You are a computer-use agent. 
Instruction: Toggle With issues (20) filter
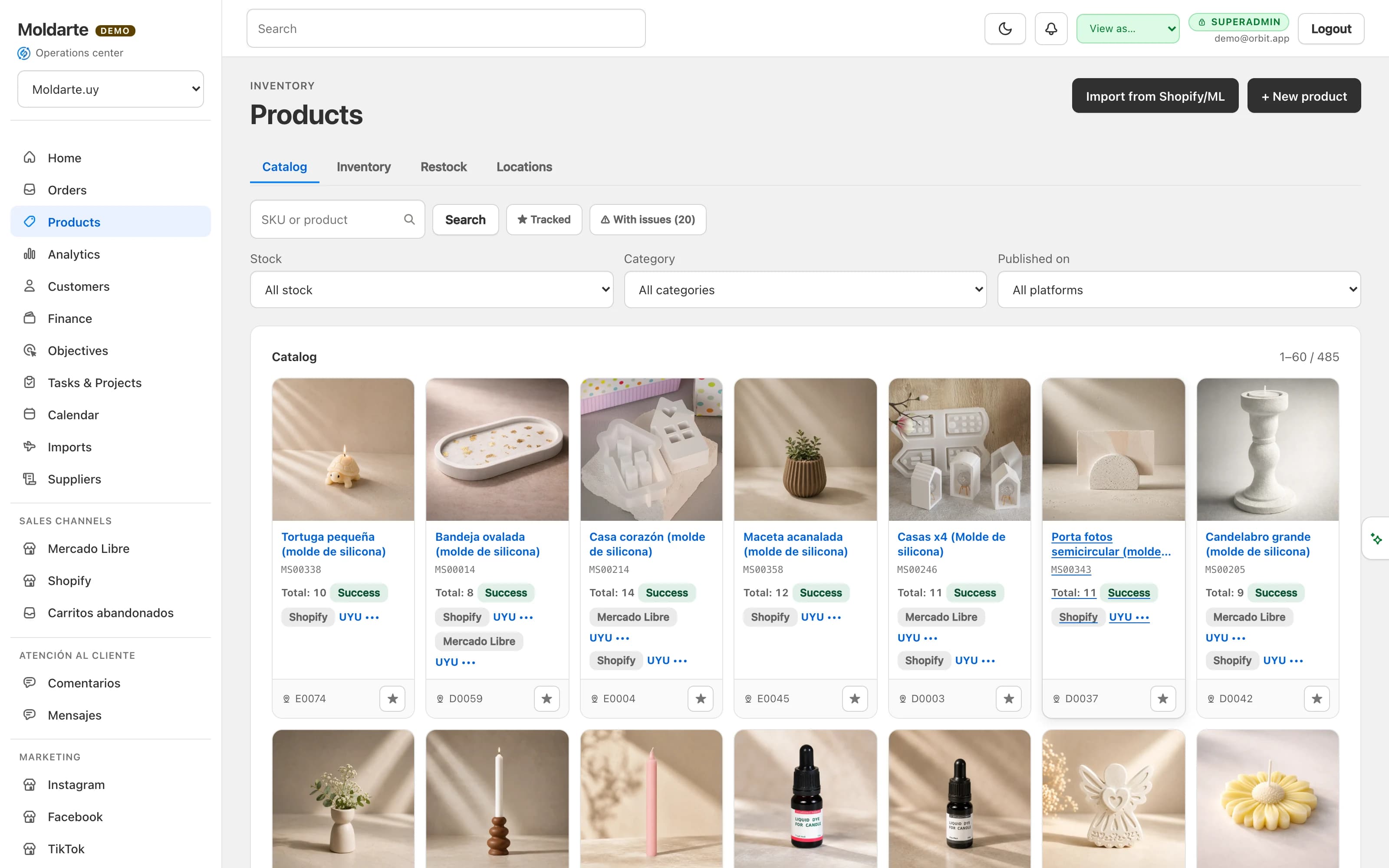[x=648, y=219]
